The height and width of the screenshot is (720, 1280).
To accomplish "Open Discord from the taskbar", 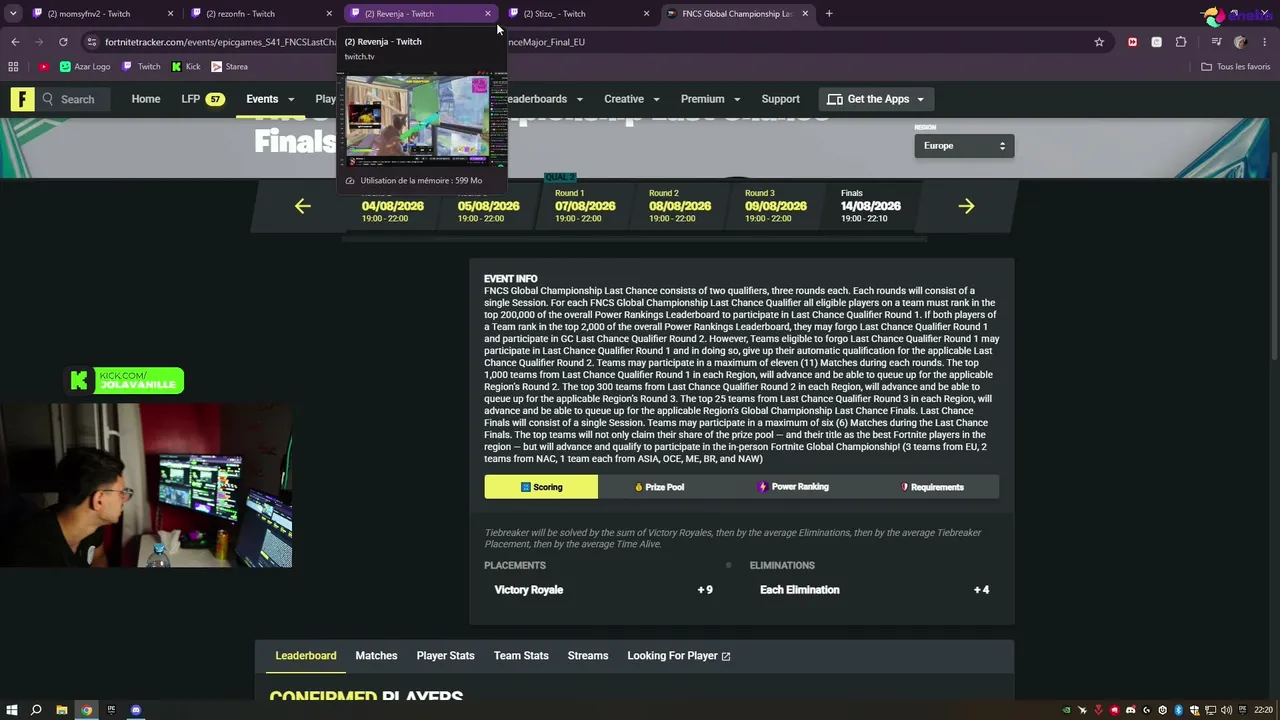I will point(136,710).
